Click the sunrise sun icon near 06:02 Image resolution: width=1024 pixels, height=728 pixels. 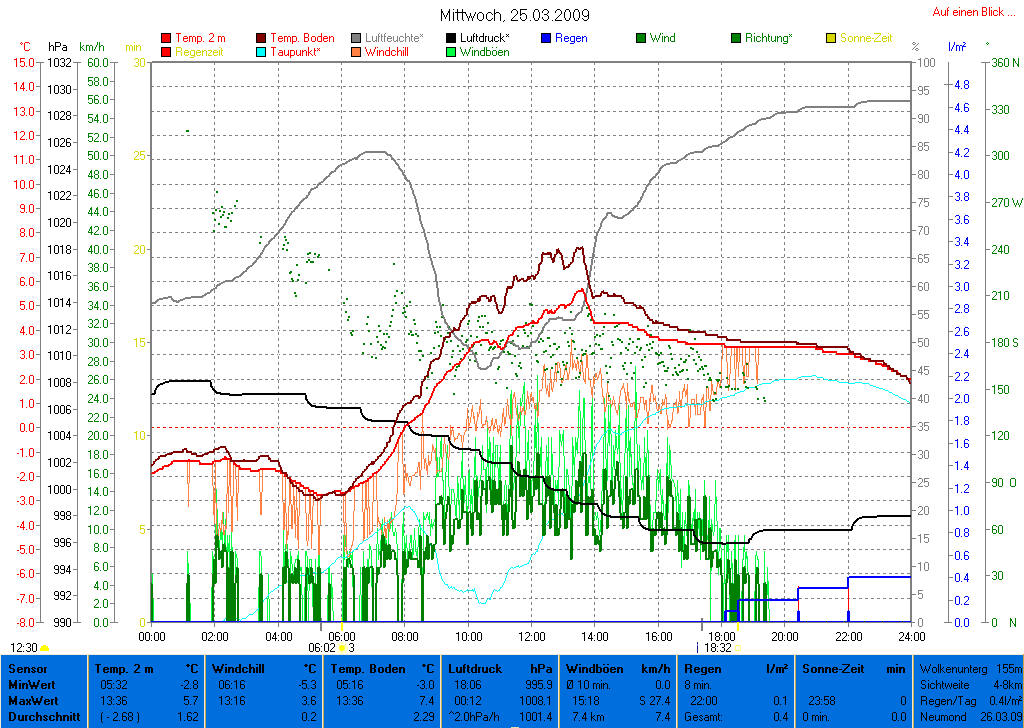click(342, 648)
